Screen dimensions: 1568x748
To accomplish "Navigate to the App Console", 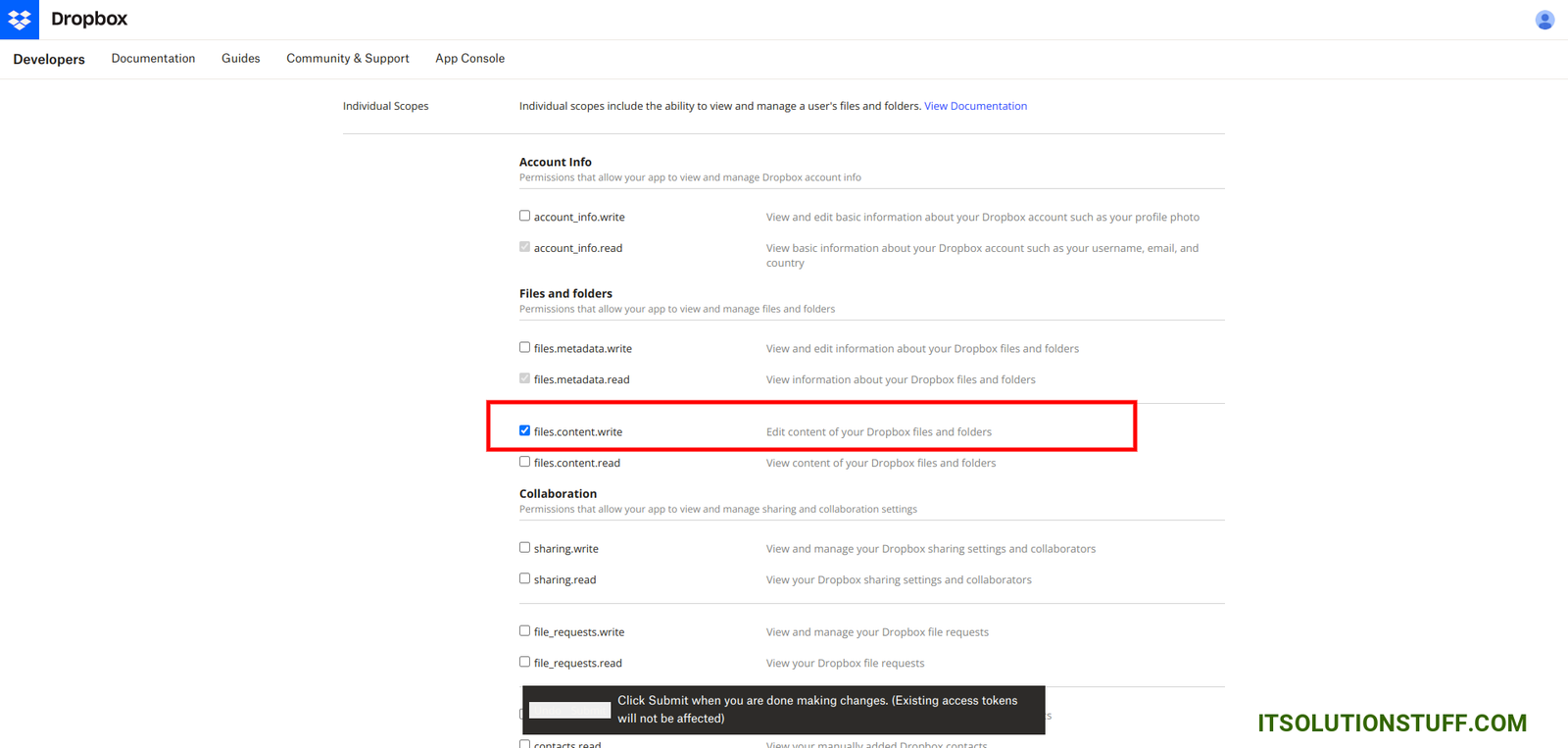I will (x=469, y=59).
